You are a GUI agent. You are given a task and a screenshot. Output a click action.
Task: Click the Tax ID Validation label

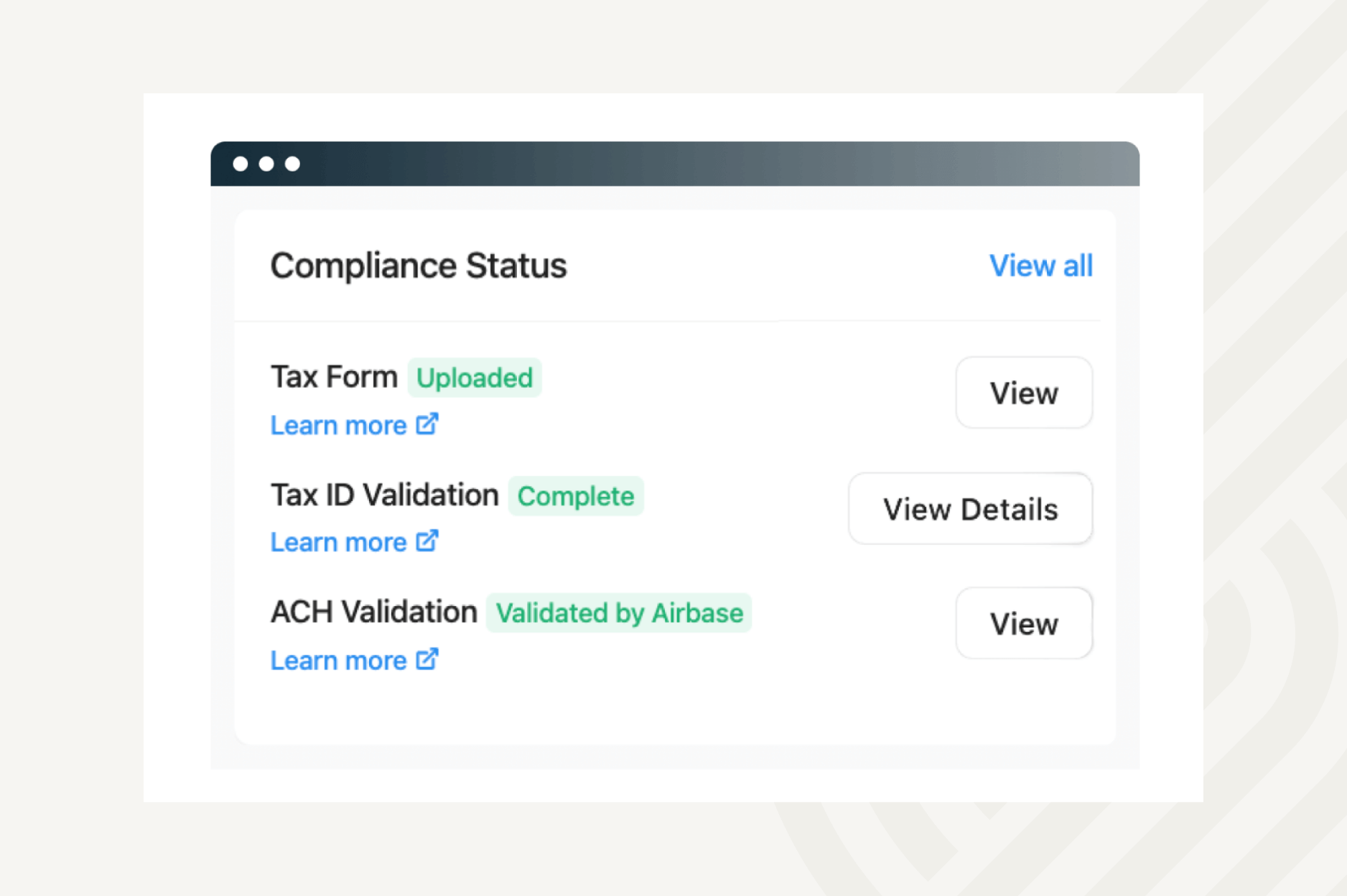pyautogui.click(x=384, y=495)
